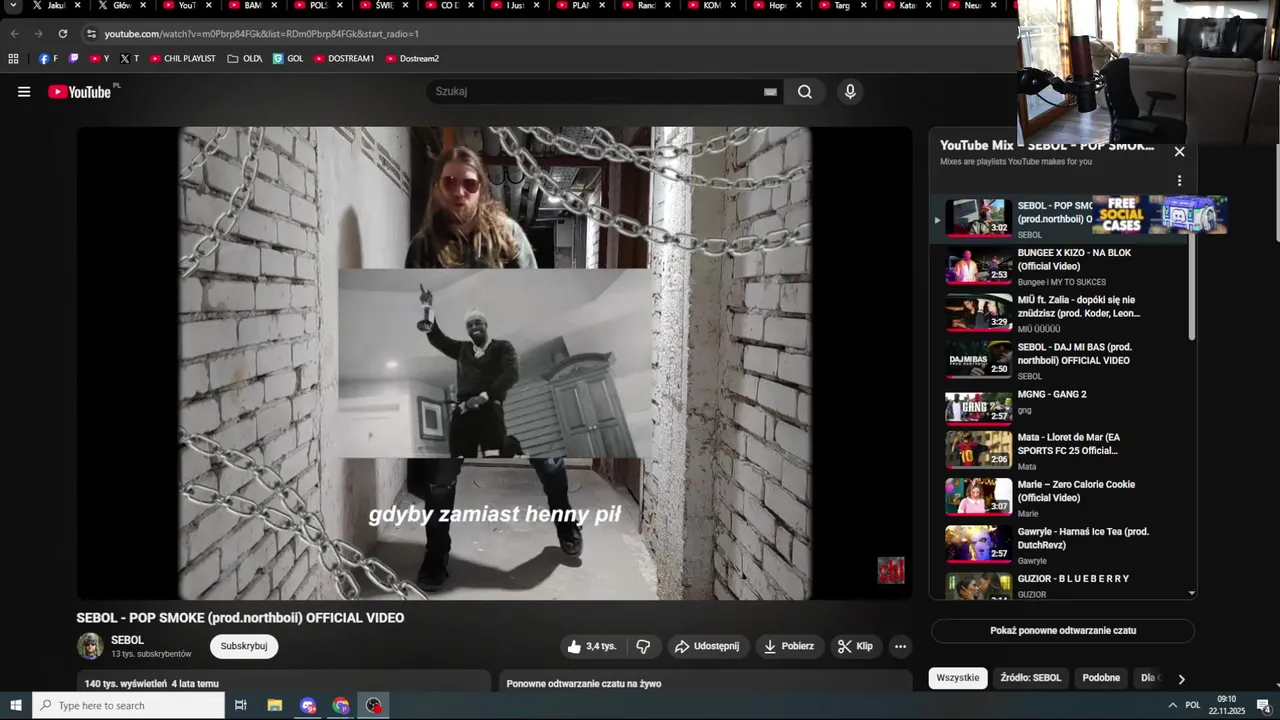Image resolution: width=1280 pixels, height=720 pixels.
Task: Show hidden system tray icons
Action: pyautogui.click(x=1172, y=706)
